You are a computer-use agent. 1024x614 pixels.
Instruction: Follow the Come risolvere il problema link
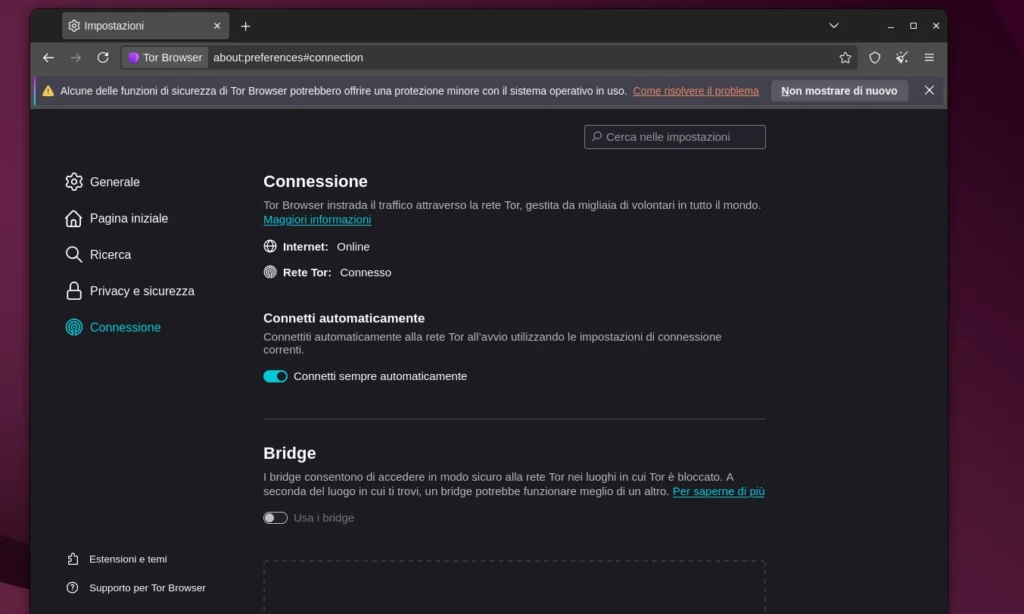click(694, 90)
